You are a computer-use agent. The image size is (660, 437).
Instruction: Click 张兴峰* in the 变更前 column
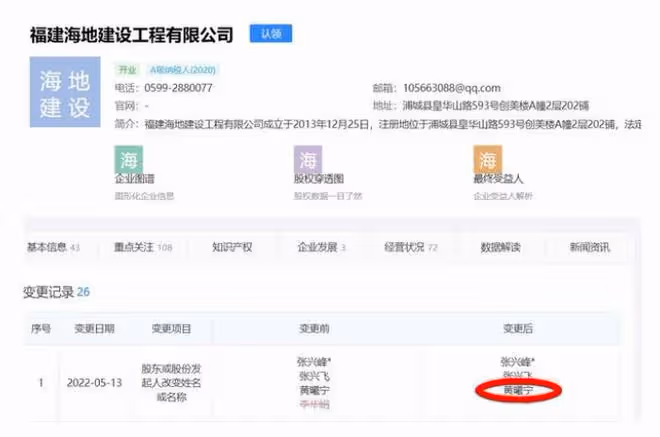314,362
